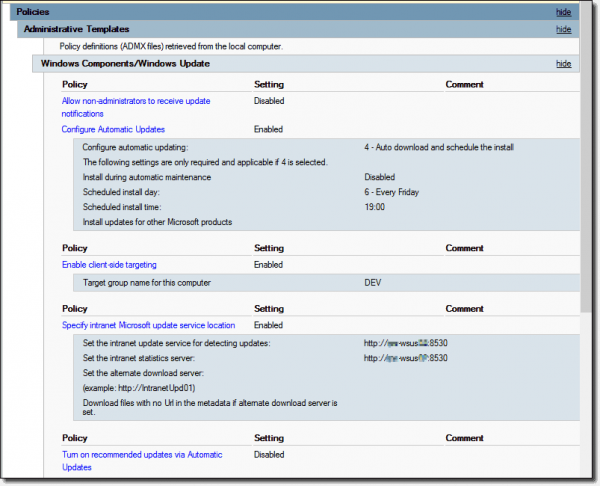Click the DEV target group value

click(373, 283)
